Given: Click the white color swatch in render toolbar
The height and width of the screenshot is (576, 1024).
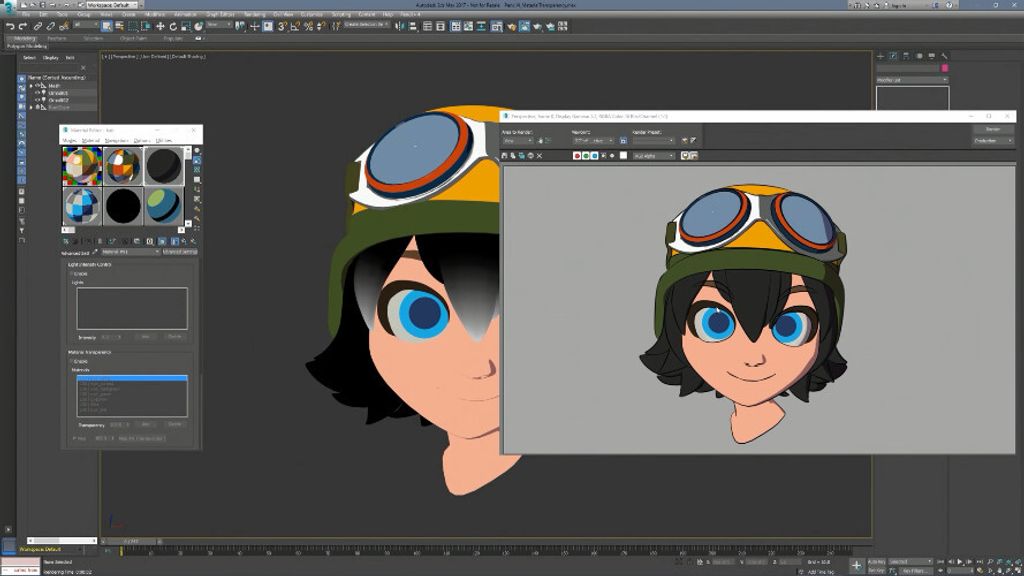Looking at the screenshot, I should 623,156.
